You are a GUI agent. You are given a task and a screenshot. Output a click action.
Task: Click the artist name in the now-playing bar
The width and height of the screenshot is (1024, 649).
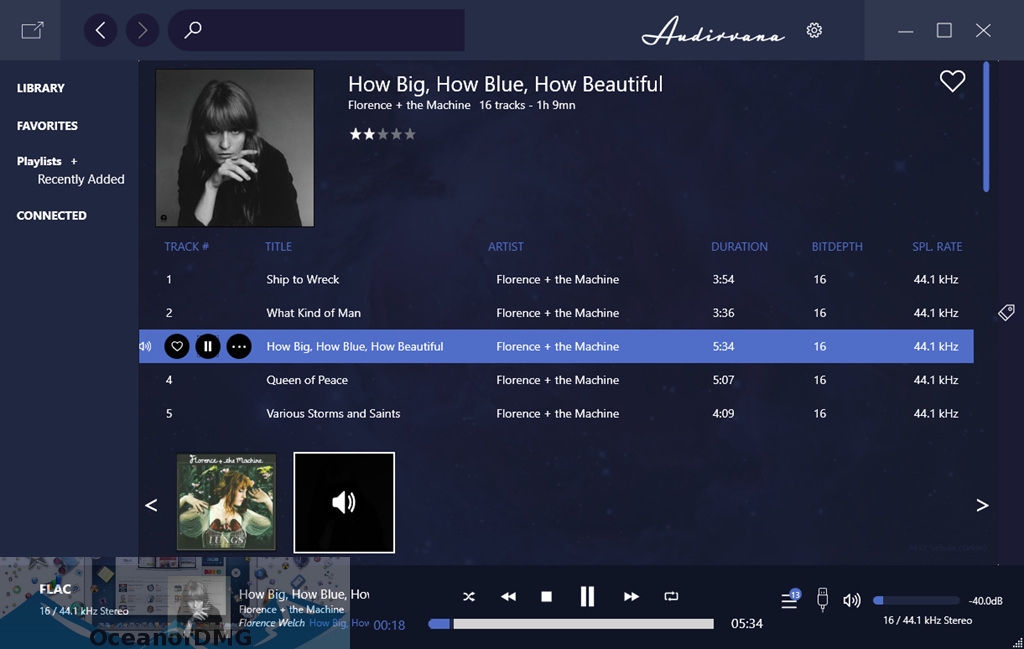click(x=291, y=609)
